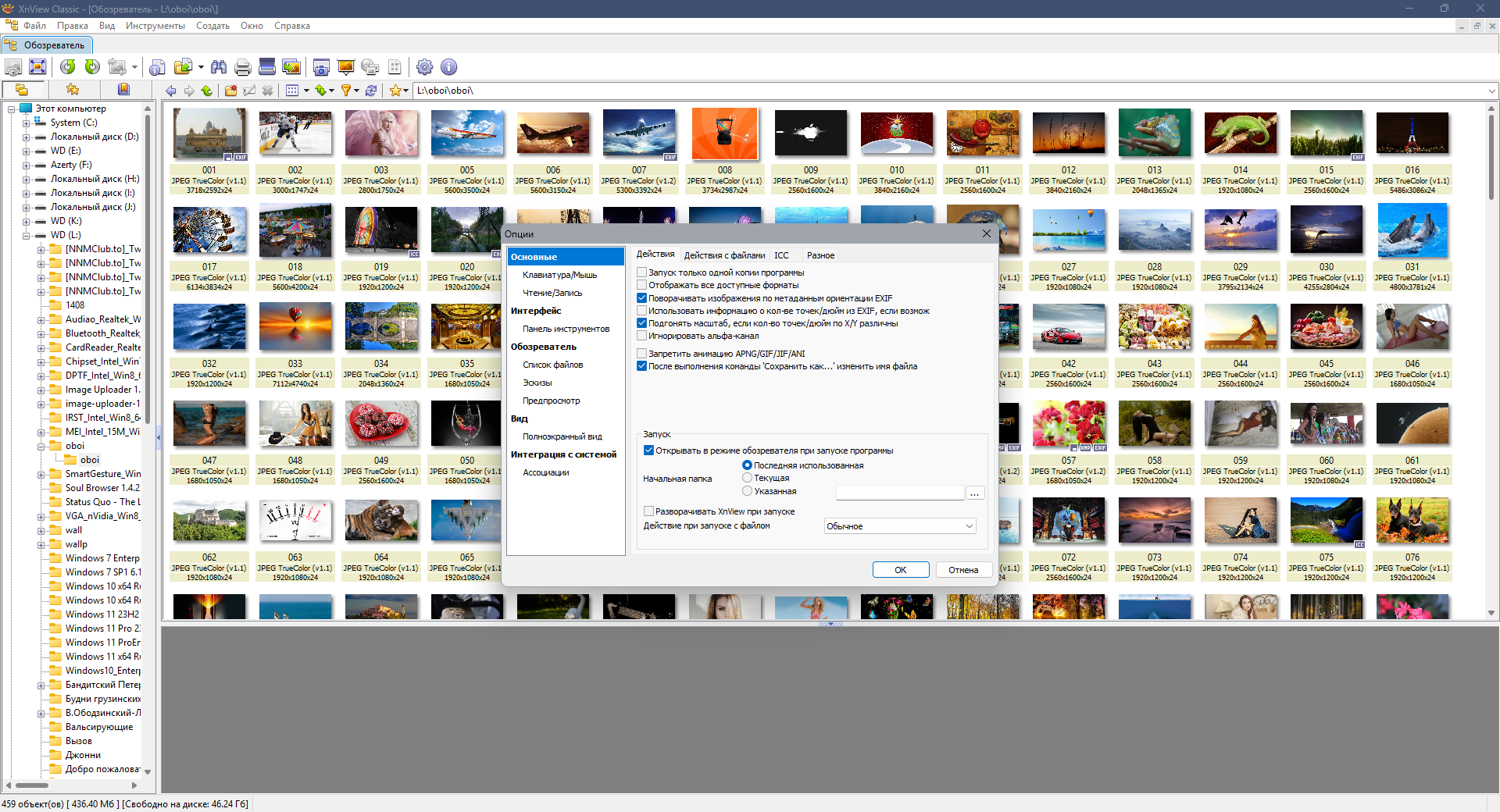Switch to 'Действия с файлами' tab
Screen dimensions: 1500x812
click(724, 255)
